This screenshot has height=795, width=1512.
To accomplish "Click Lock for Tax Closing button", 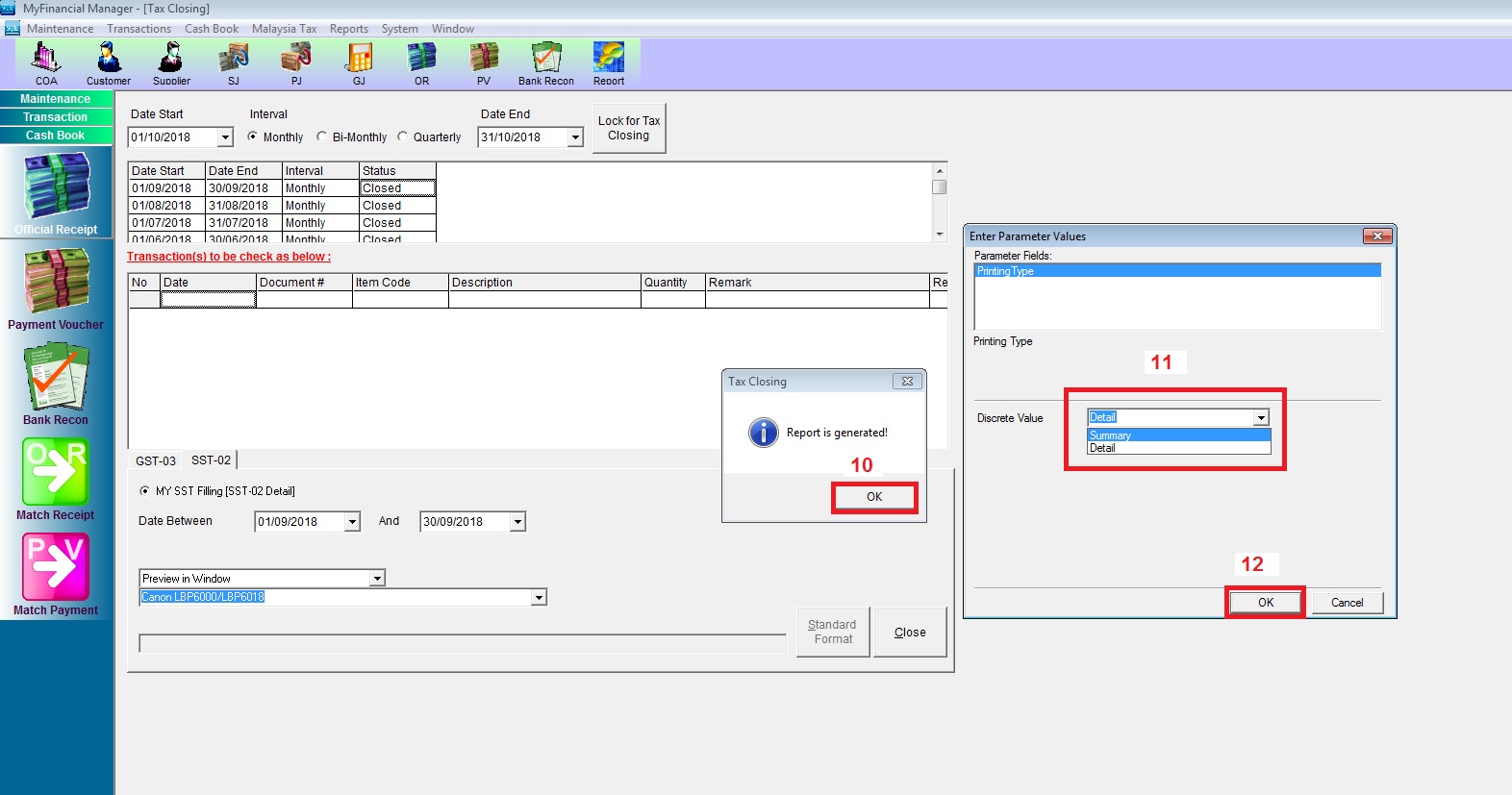I will (x=629, y=128).
